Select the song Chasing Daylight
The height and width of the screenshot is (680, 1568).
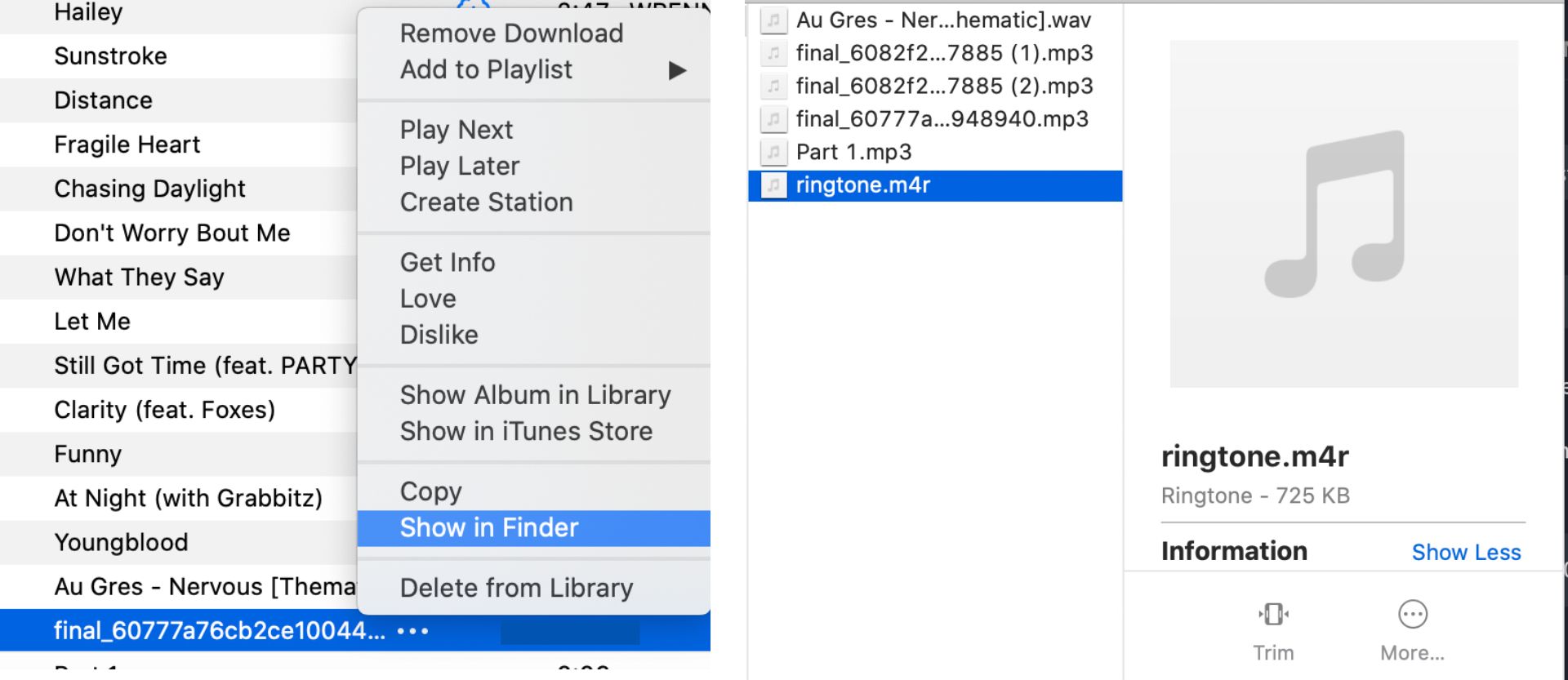tap(149, 189)
